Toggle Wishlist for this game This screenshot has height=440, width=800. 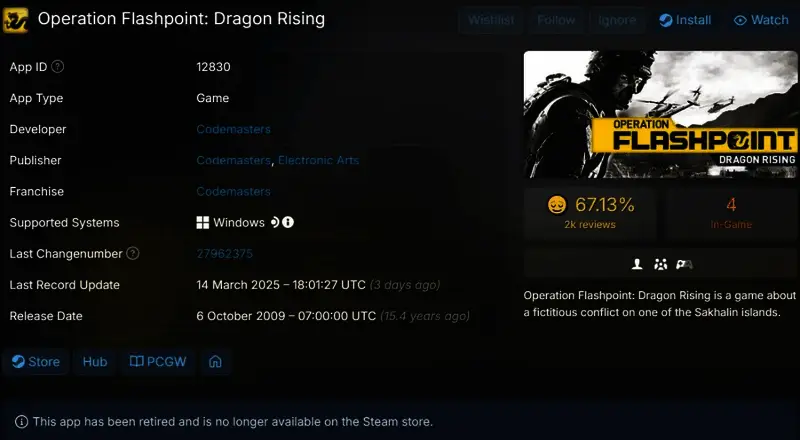tap(491, 20)
